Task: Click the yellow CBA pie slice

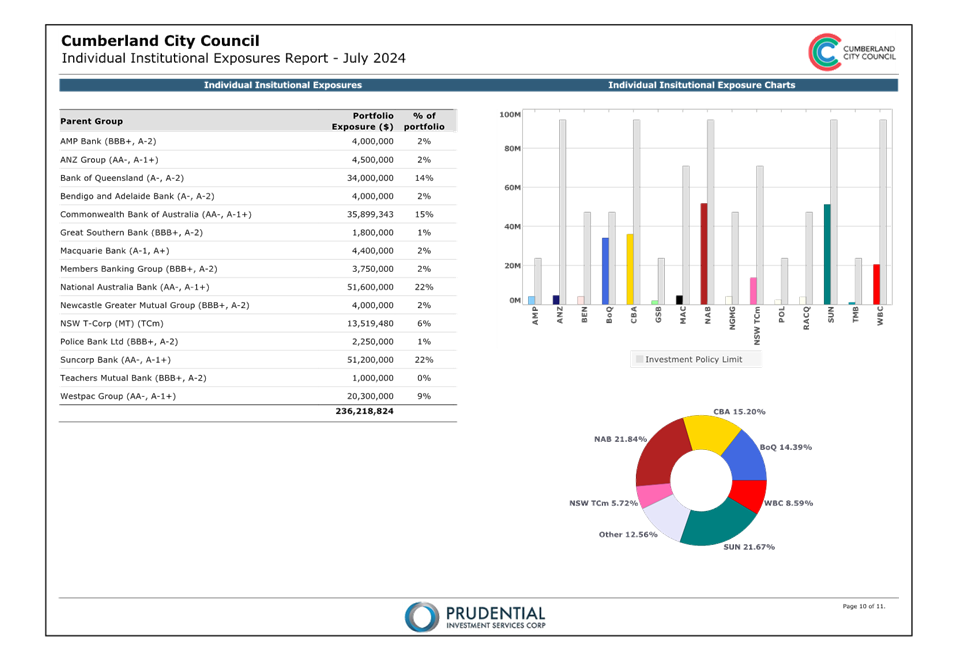Action: click(x=712, y=433)
